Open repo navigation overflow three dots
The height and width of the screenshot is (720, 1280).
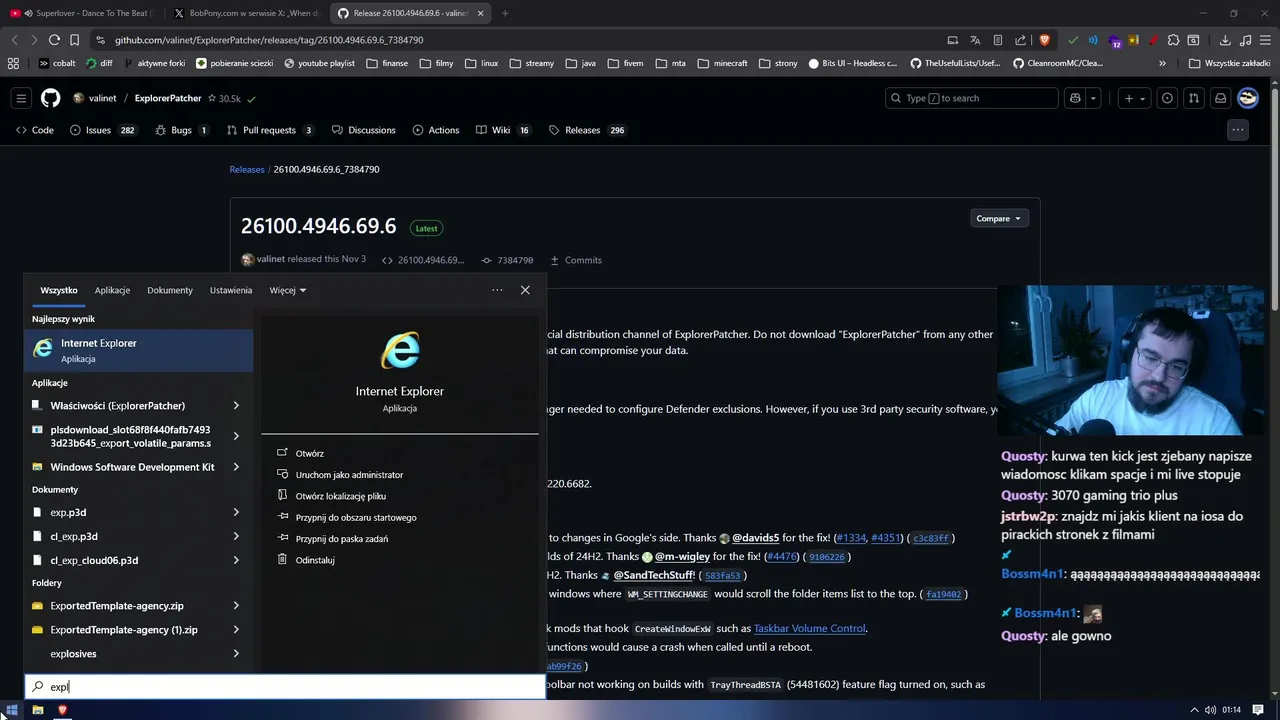pyautogui.click(x=1238, y=130)
